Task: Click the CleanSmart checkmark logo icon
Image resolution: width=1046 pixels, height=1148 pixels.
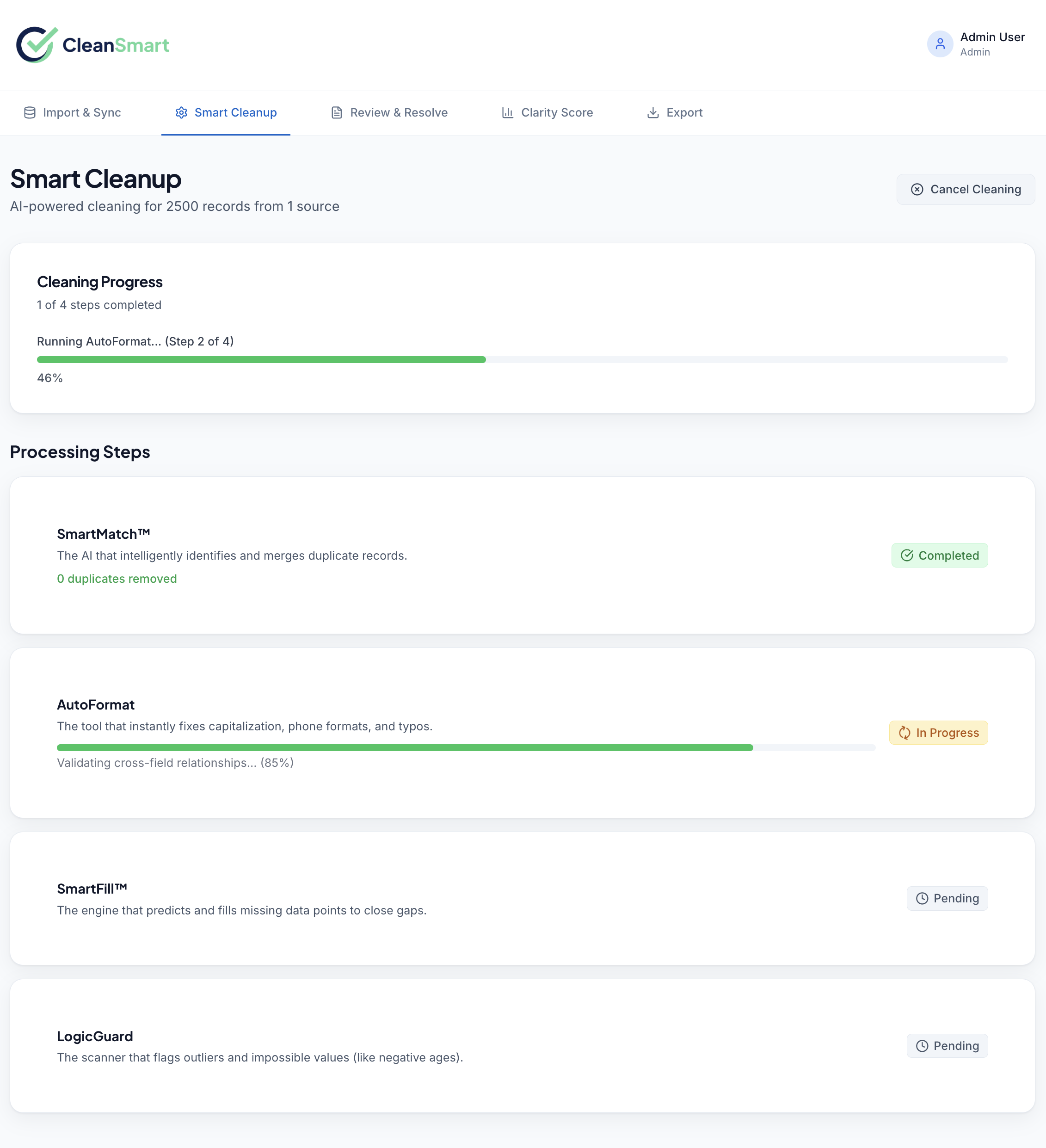Action: click(x=37, y=44)
